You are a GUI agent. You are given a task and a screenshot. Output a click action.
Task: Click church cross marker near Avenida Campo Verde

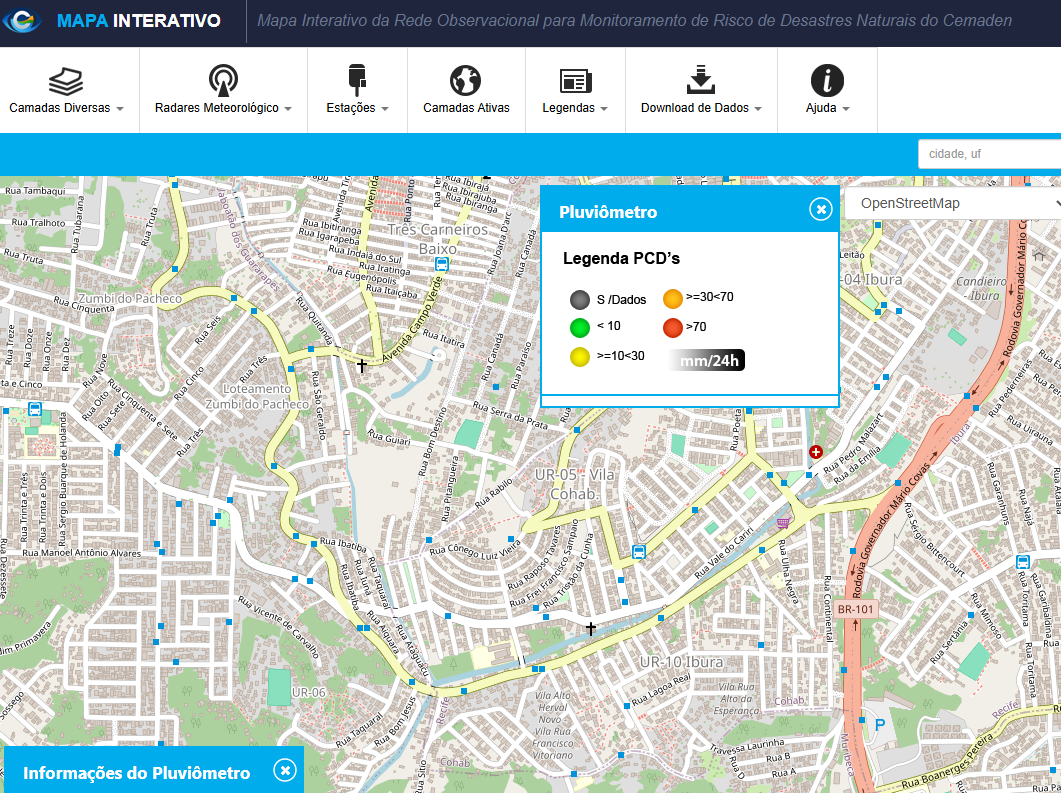[x=362, y=366]
